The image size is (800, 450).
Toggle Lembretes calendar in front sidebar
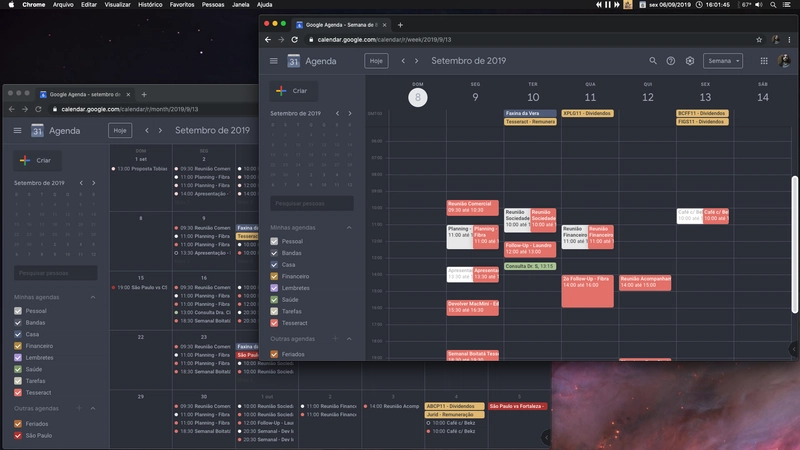point(274,288)
